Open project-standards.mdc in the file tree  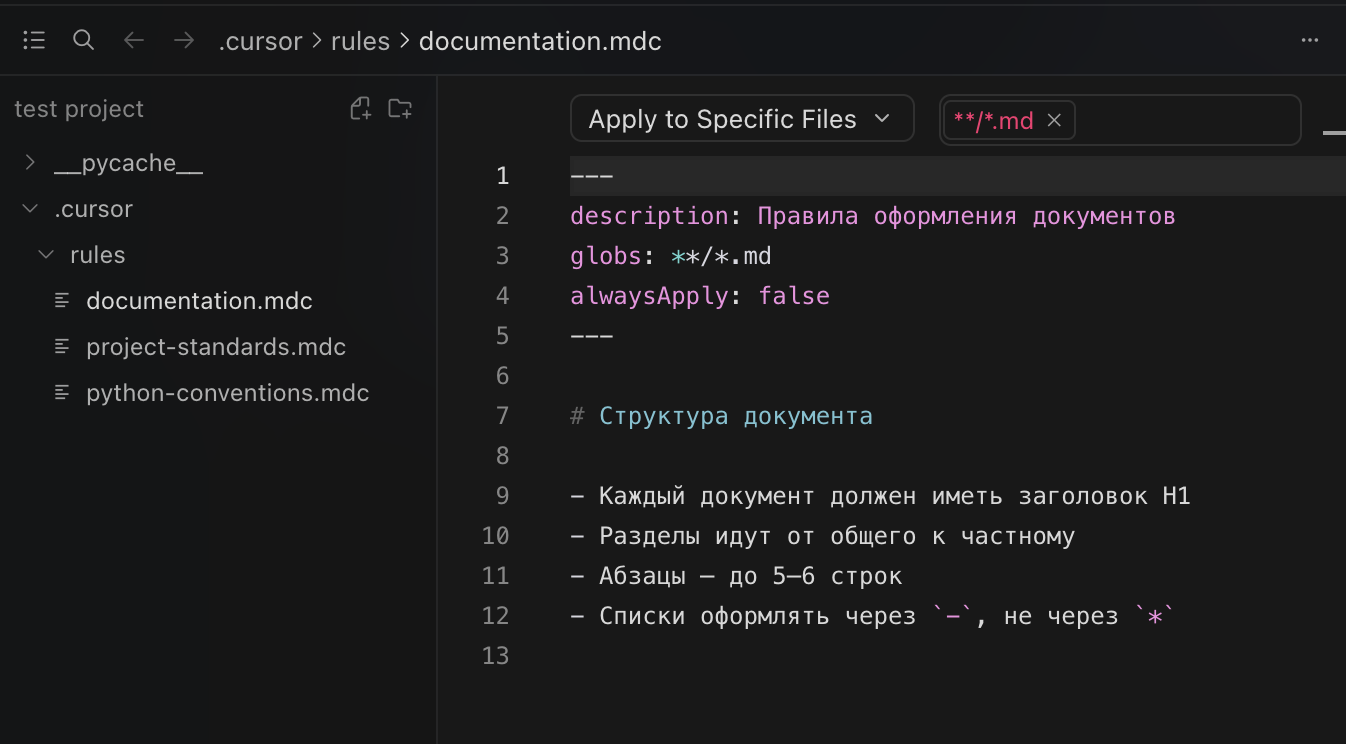(x=216, y=346)
